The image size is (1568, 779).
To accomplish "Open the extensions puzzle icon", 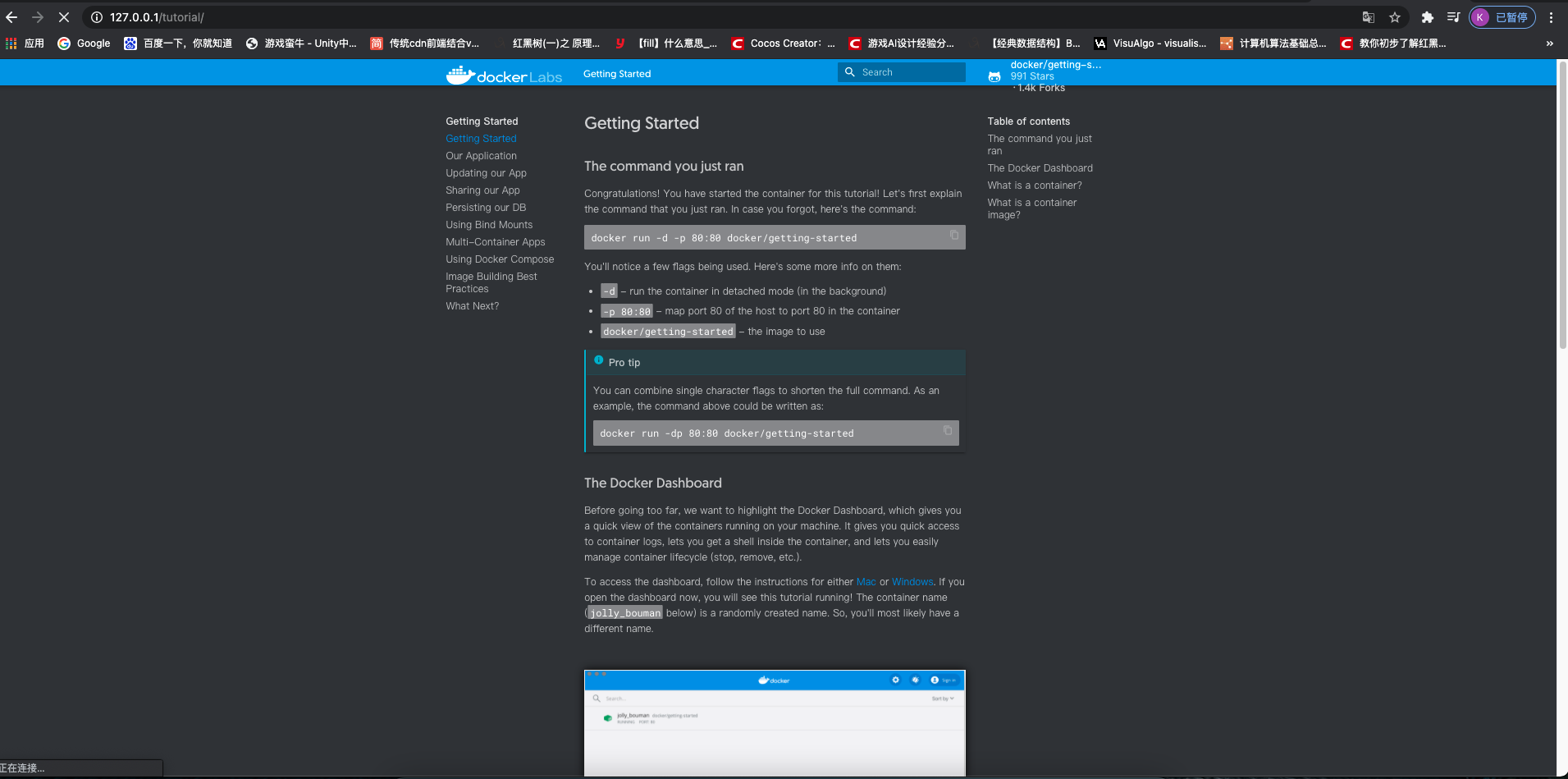I will click(1428, 17).
